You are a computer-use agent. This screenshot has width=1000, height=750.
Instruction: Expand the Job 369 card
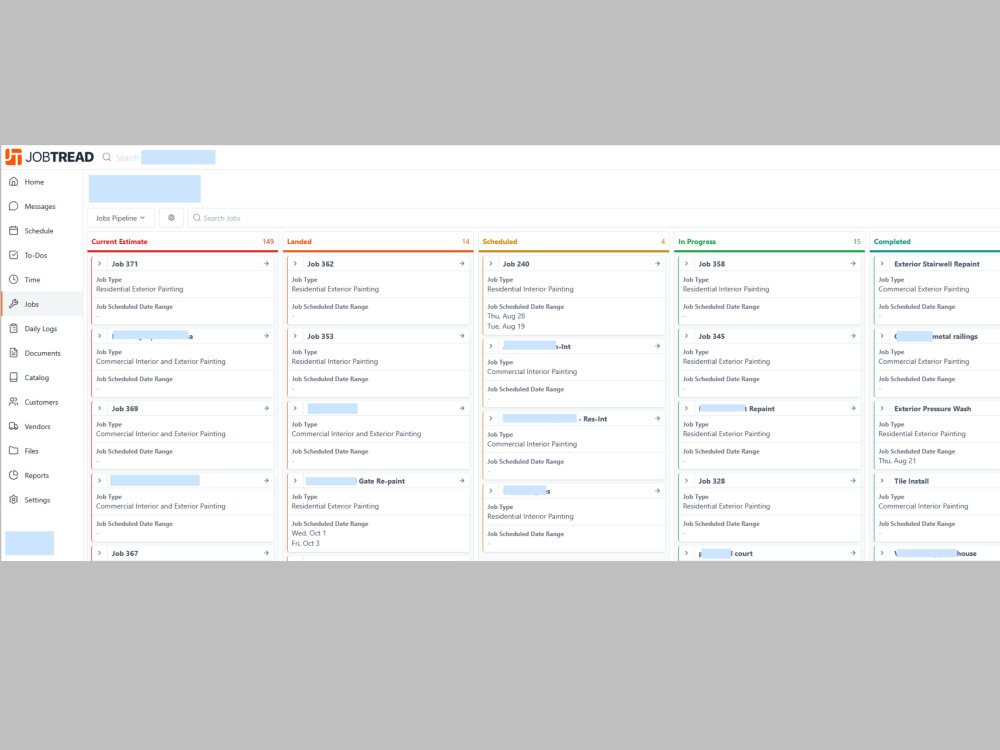[x=100, y=408]
